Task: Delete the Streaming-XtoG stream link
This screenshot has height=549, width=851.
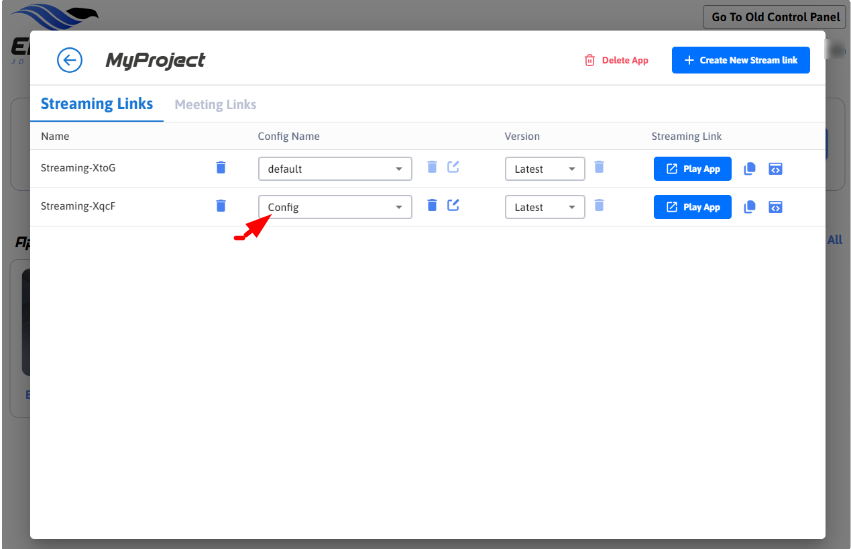Action: pos(221,168)
